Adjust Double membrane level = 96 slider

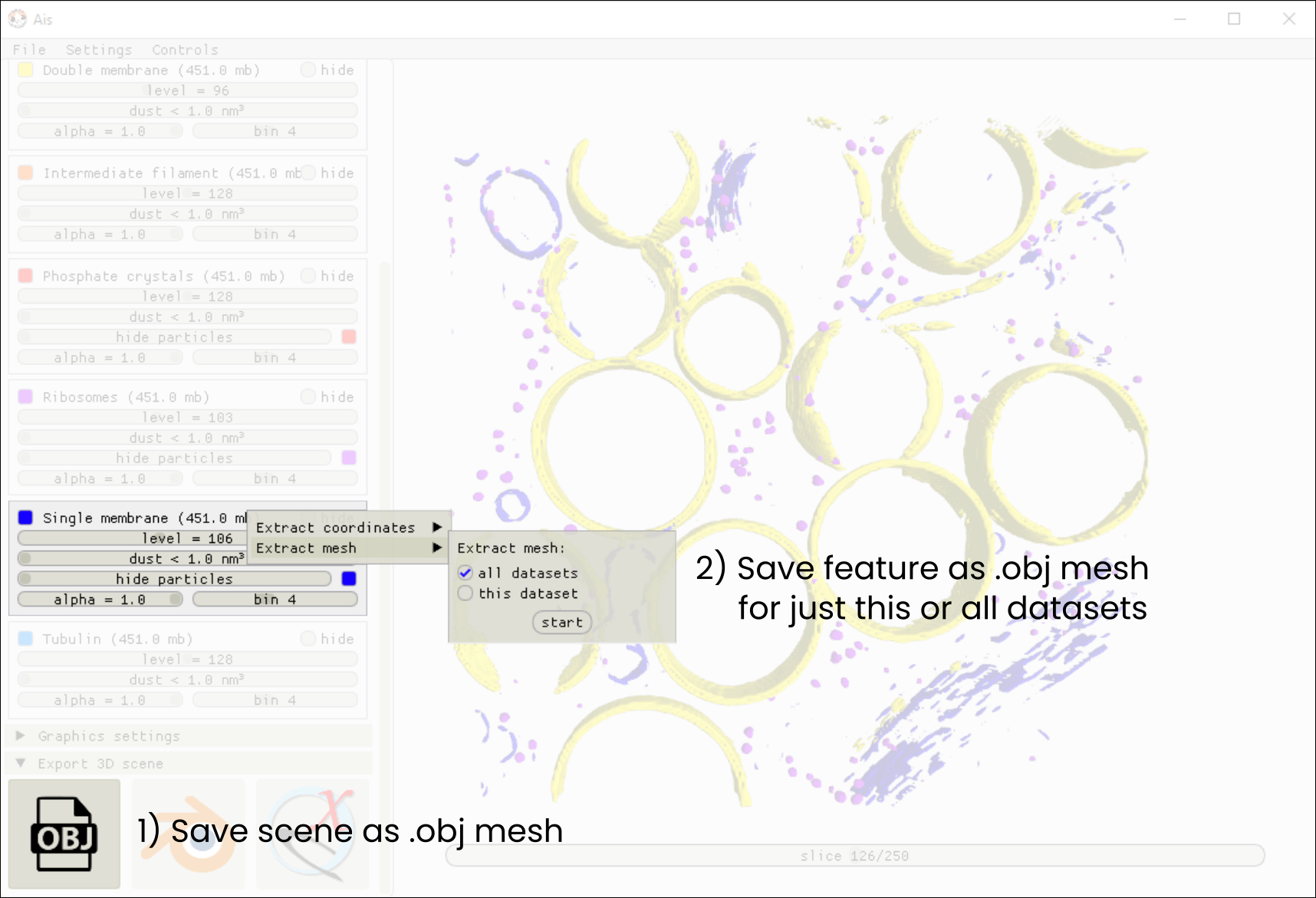[188, 90]
